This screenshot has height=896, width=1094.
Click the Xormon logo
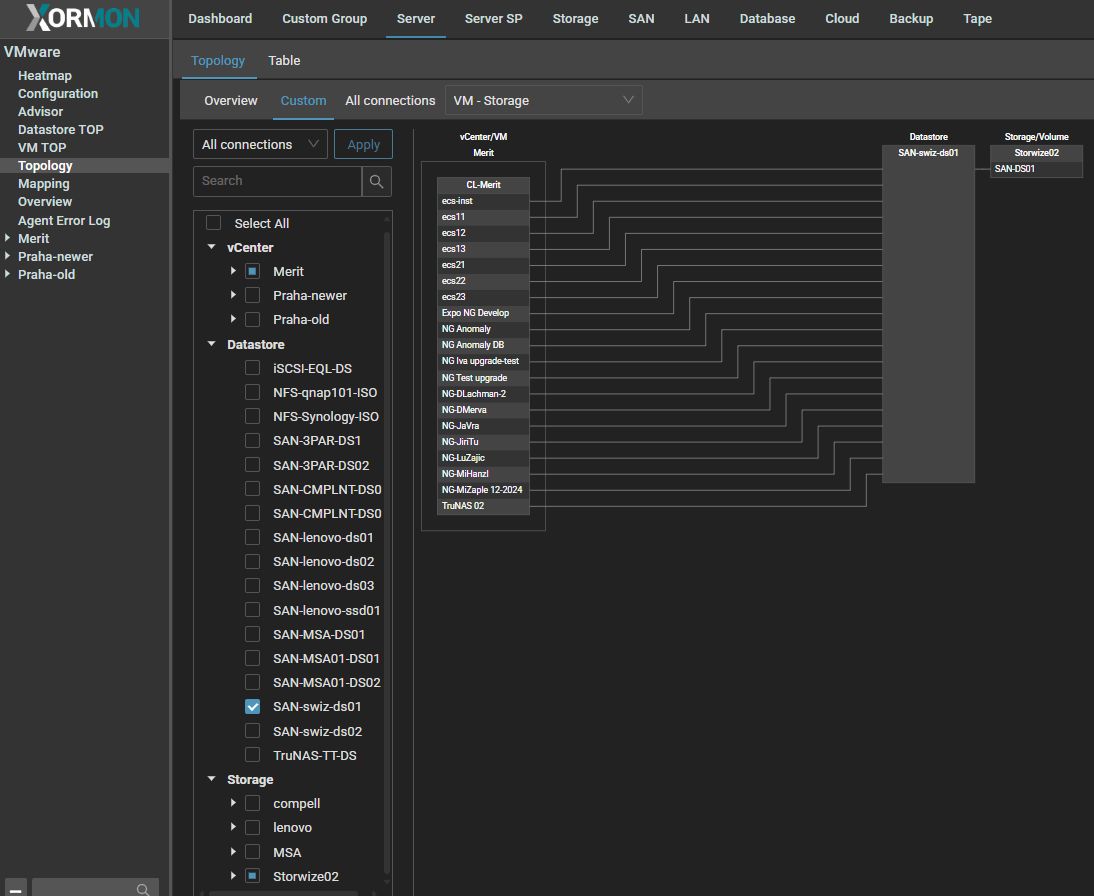(x=84, y=18)
